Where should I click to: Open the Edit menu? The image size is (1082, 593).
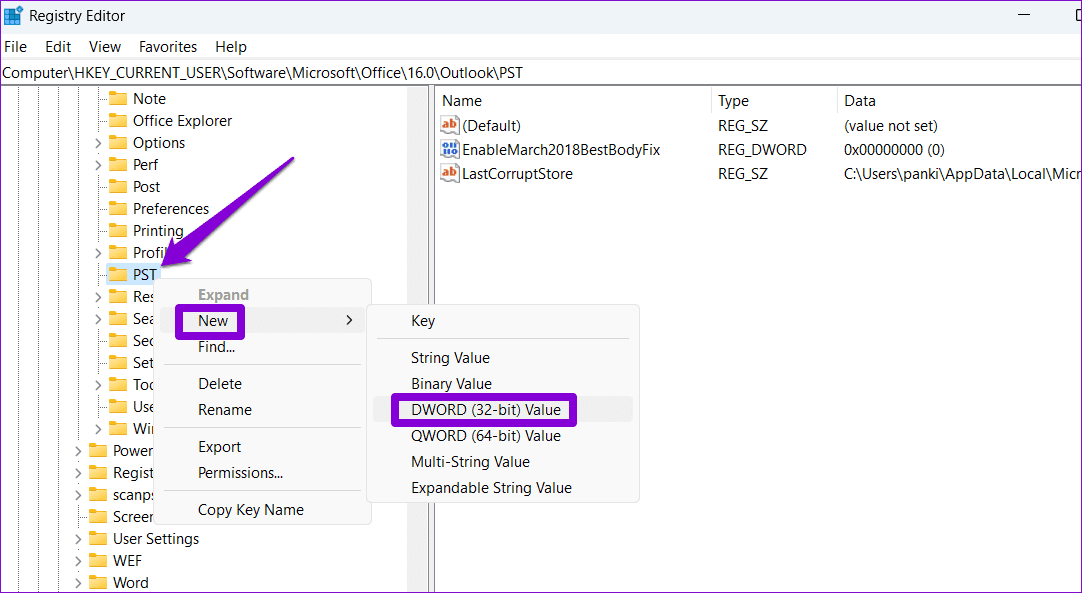click(57, 46)
